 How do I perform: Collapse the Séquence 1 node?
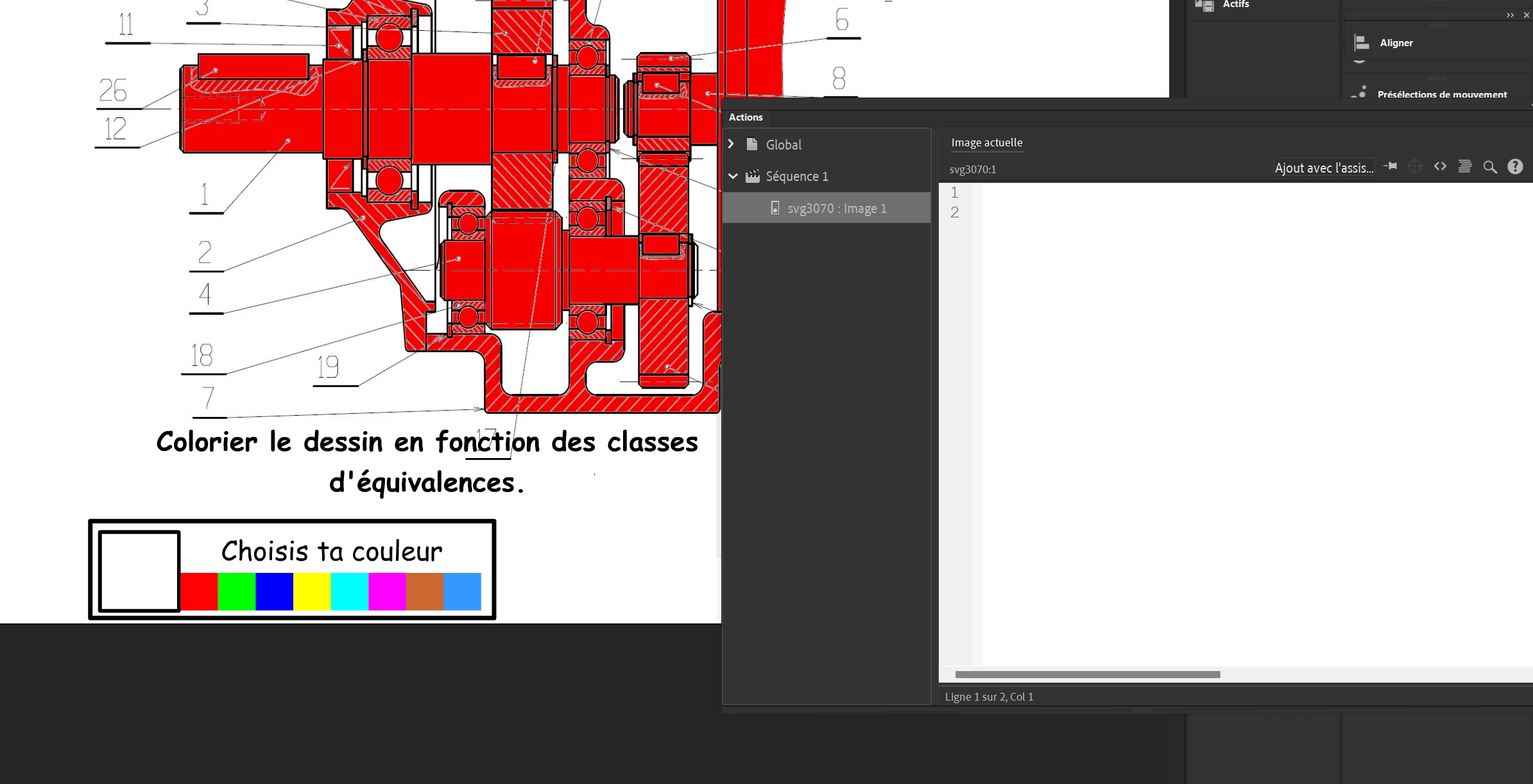click(733, 176)
